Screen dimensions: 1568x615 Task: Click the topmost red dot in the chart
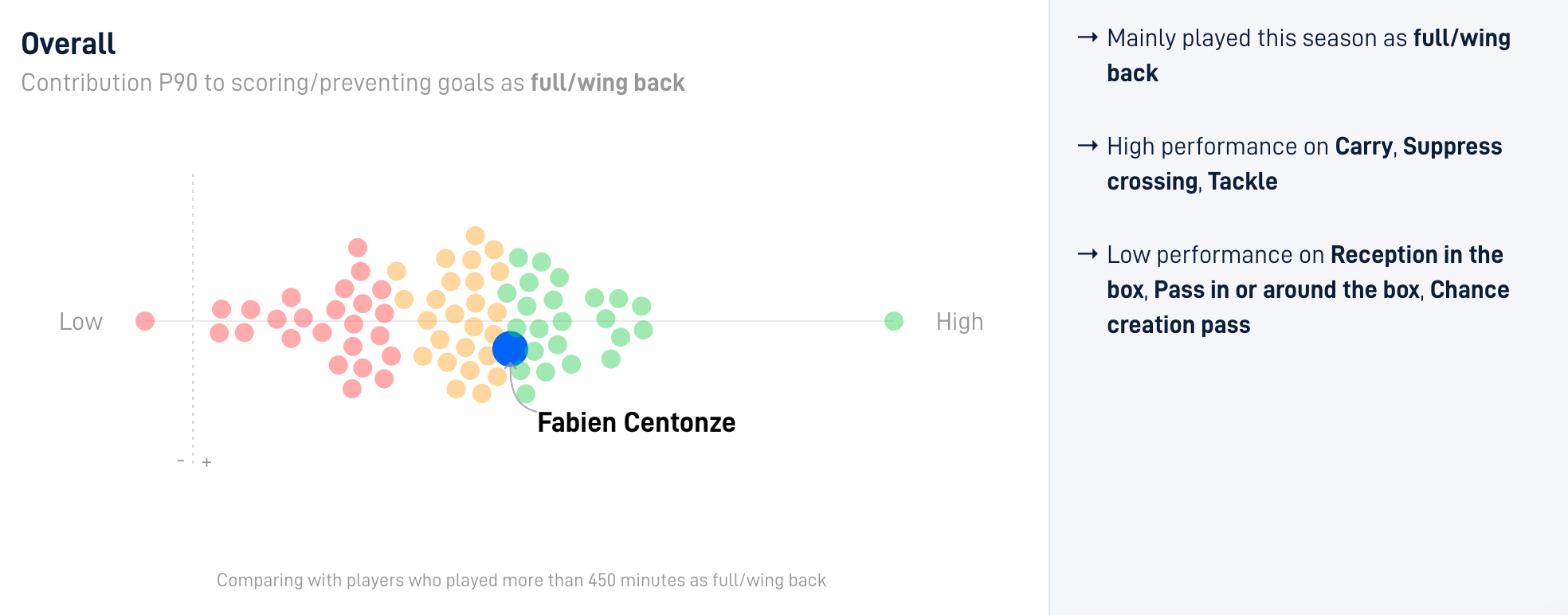pos(358,248)
